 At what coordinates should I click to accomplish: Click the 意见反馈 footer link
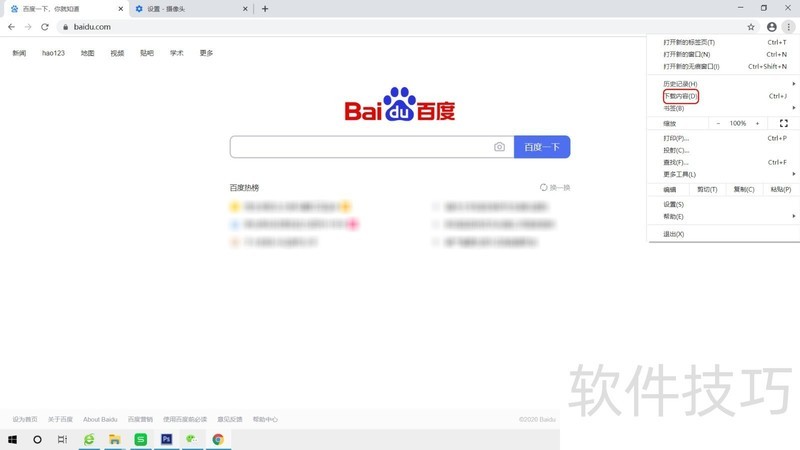230,419
